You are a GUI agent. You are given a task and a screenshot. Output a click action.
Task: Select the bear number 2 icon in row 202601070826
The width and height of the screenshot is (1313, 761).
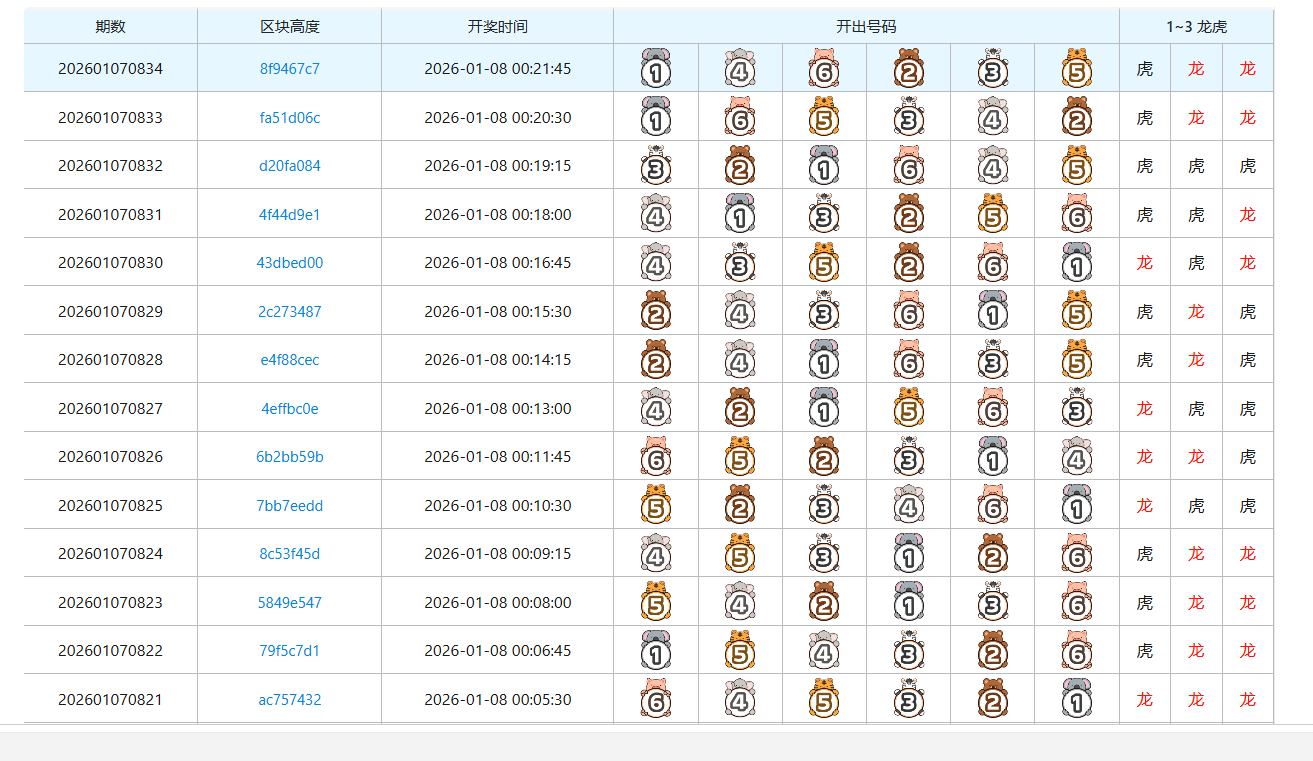pyautogui.click(x=823, y=457)
